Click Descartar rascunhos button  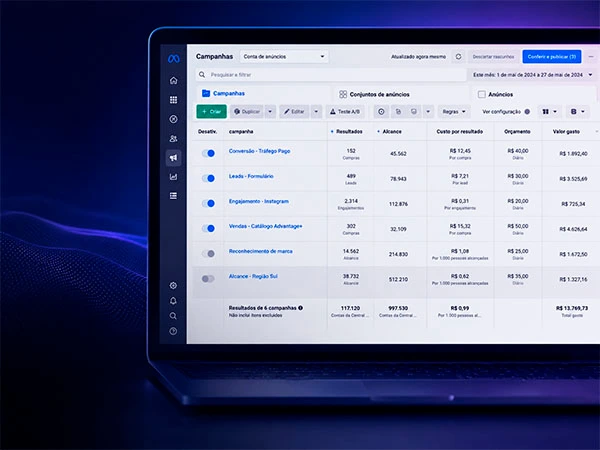(493, 57)
